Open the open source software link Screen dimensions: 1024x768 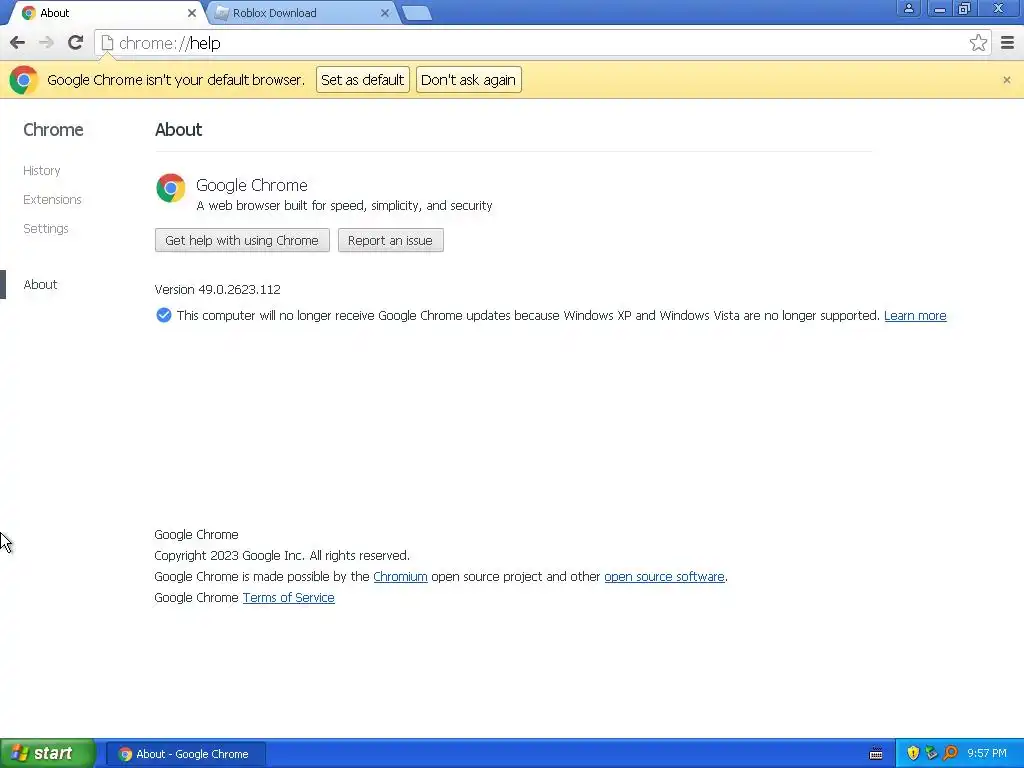(664, 577)
